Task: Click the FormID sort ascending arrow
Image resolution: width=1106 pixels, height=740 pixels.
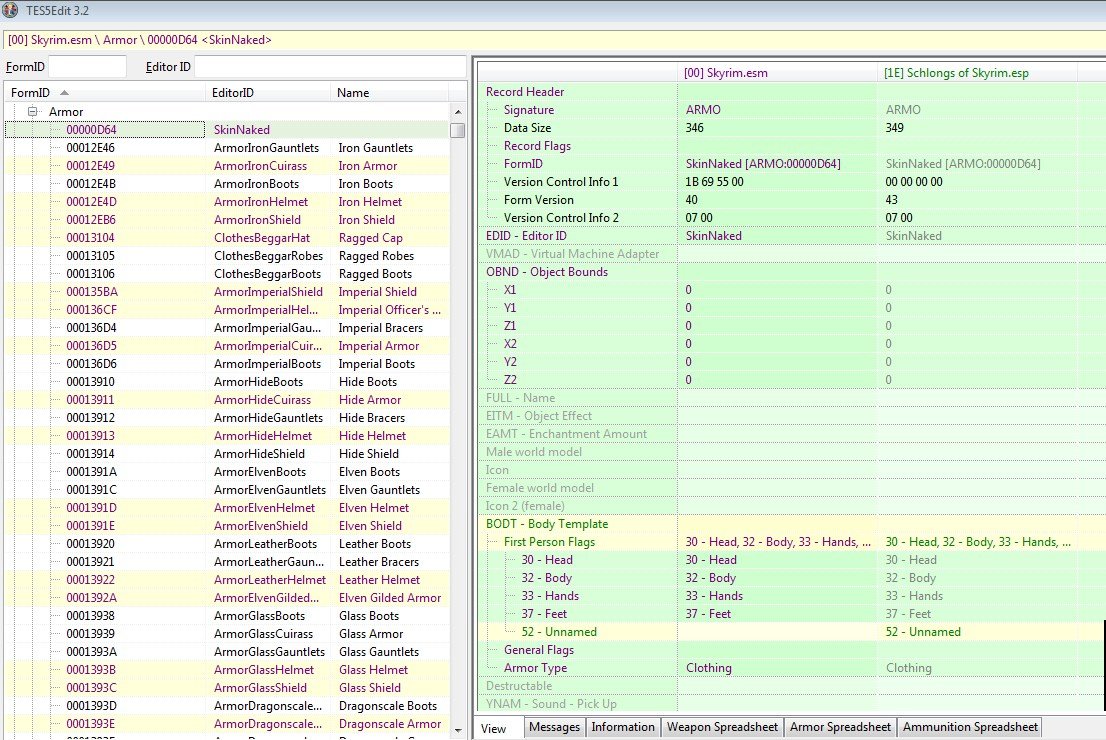Action: tap(64, 92)
